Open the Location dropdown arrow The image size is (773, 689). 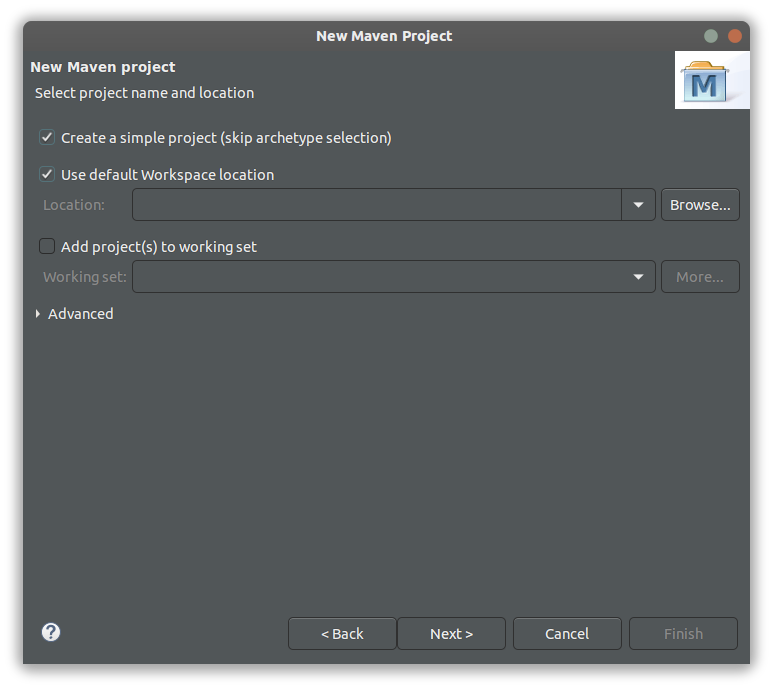point(638,205)
